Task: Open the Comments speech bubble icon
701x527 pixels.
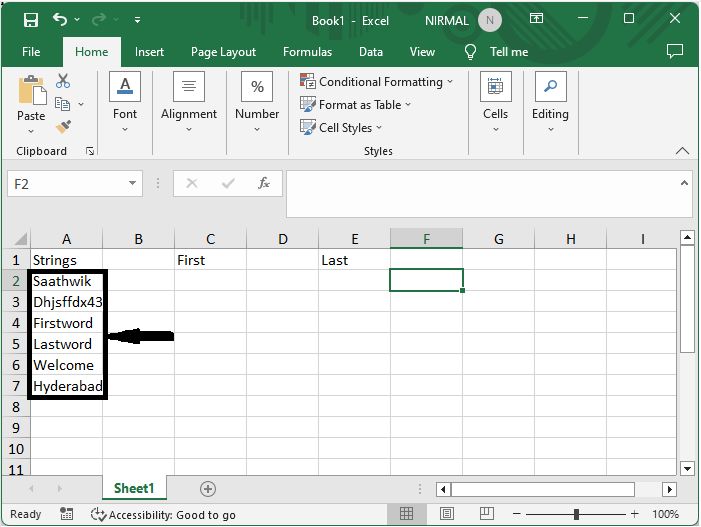Action: (x=675, y=51)
